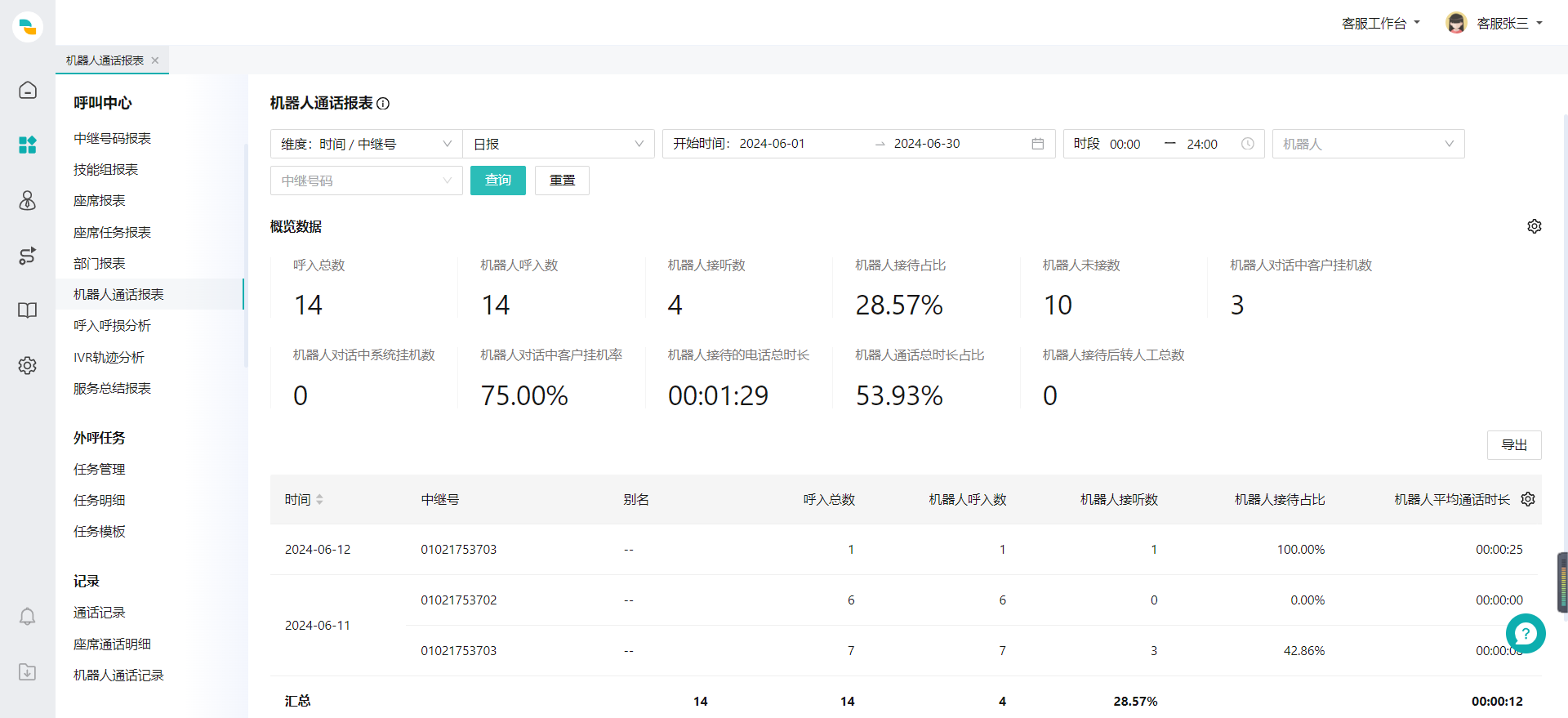Screen dimensions: 1568x718
Task: Expand the 客服工作台 menu
Action: click(x=1381, y=24)
